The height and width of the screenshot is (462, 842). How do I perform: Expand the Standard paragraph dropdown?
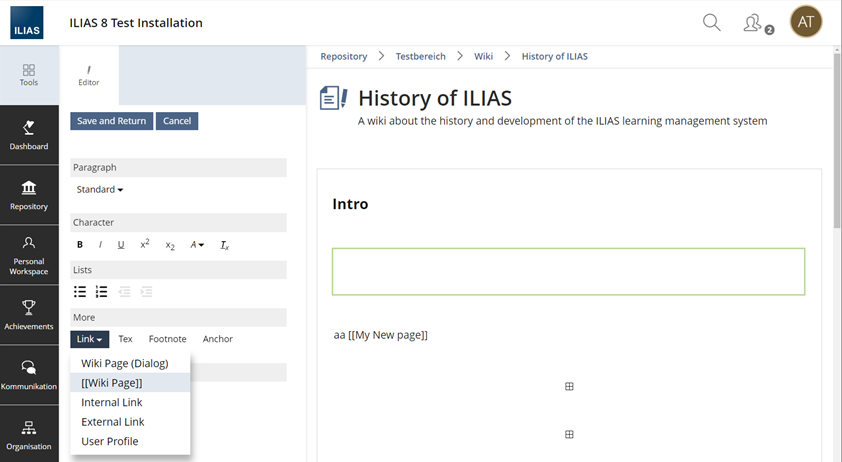click(99, 190)
